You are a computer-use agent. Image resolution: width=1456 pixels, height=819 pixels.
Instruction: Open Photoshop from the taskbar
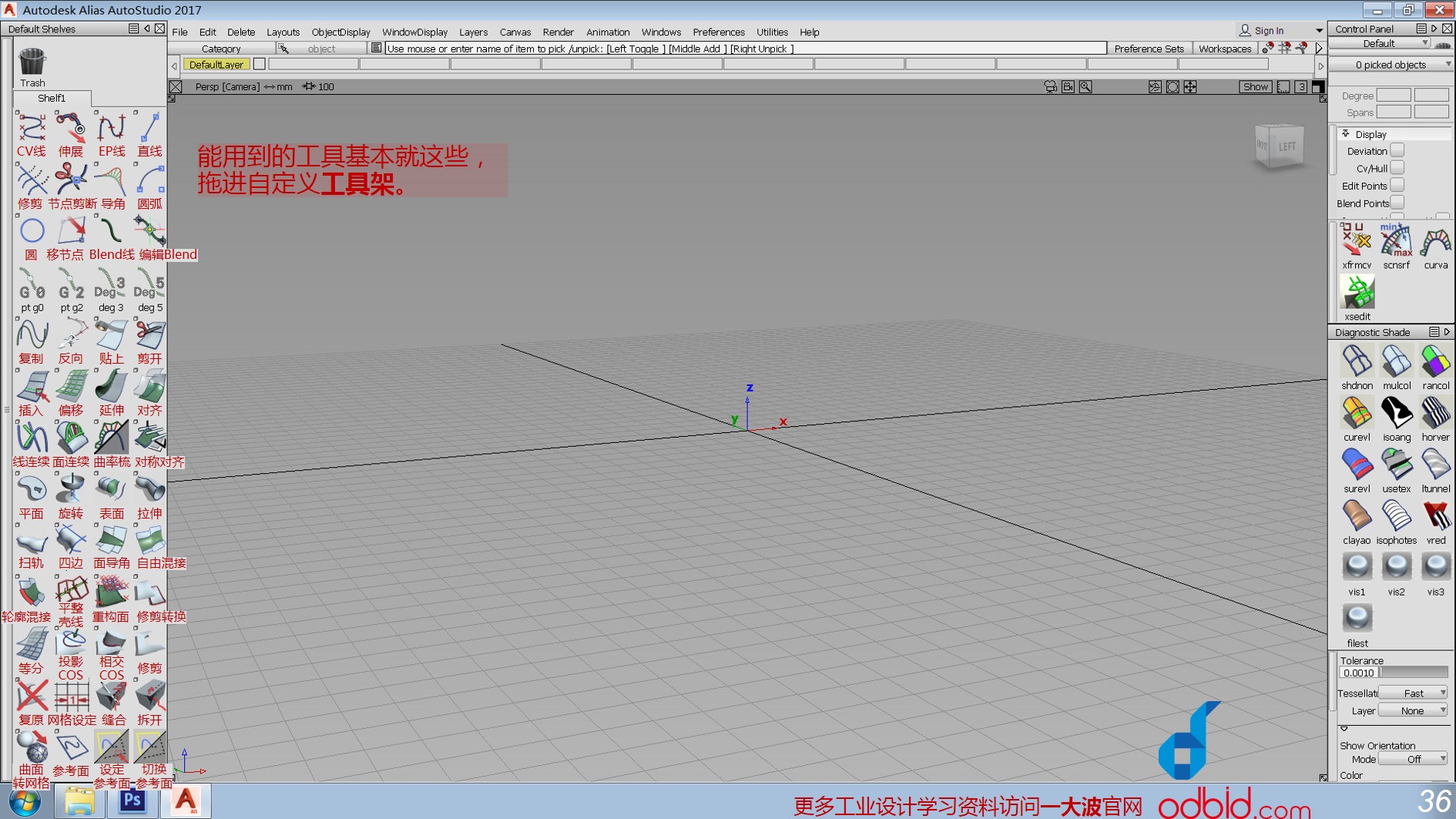pos(132,801)
